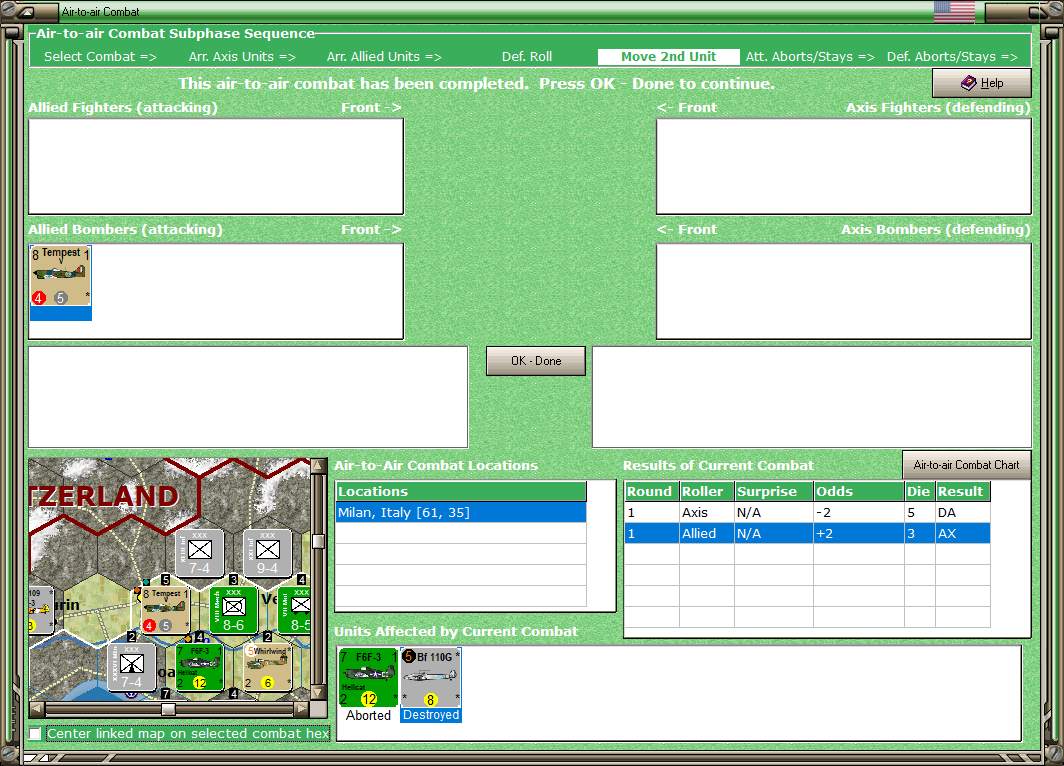Click the green 8-6 mech unit on map

click(x=233, y=610)
